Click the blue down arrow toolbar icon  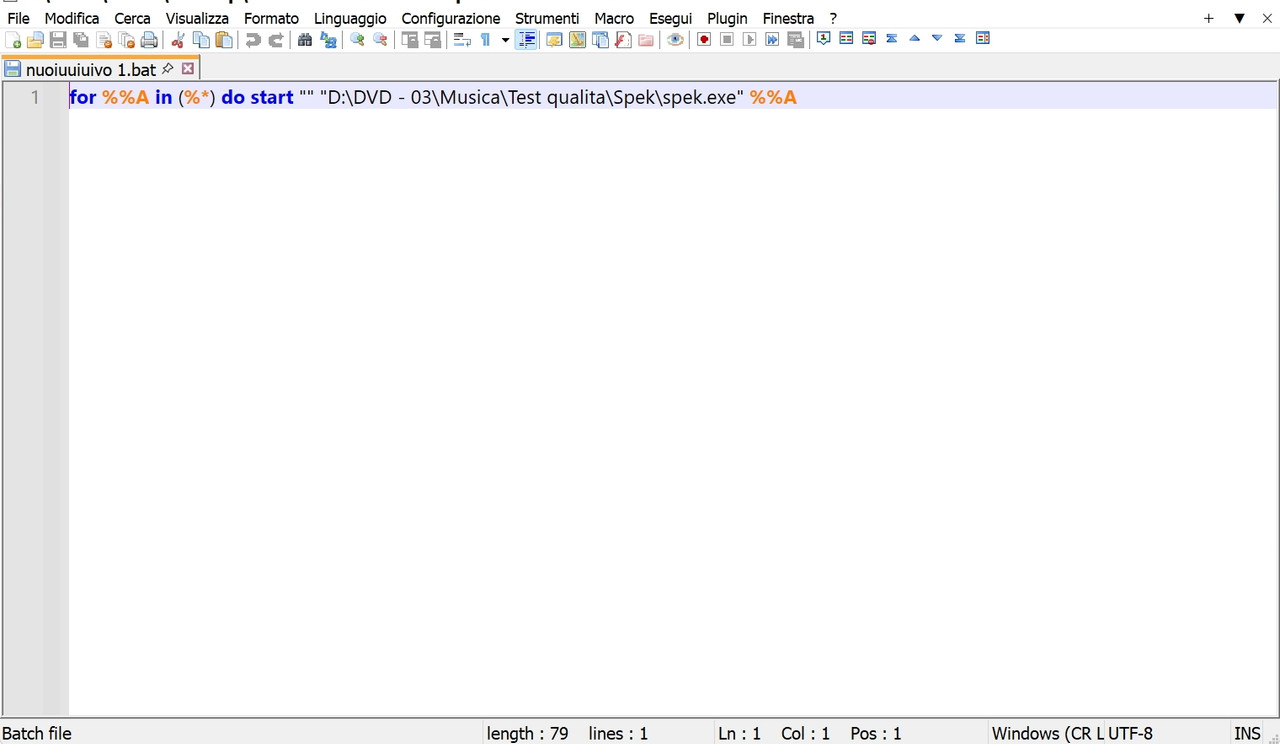pyautogui.click(x=937, y=39)
